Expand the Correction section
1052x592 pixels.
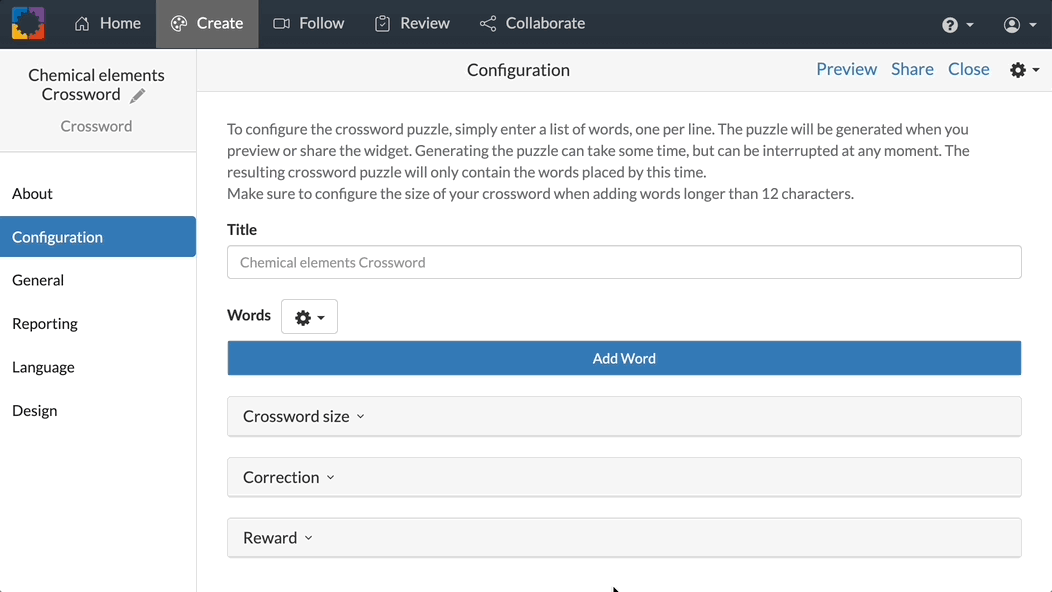(287, 477)
